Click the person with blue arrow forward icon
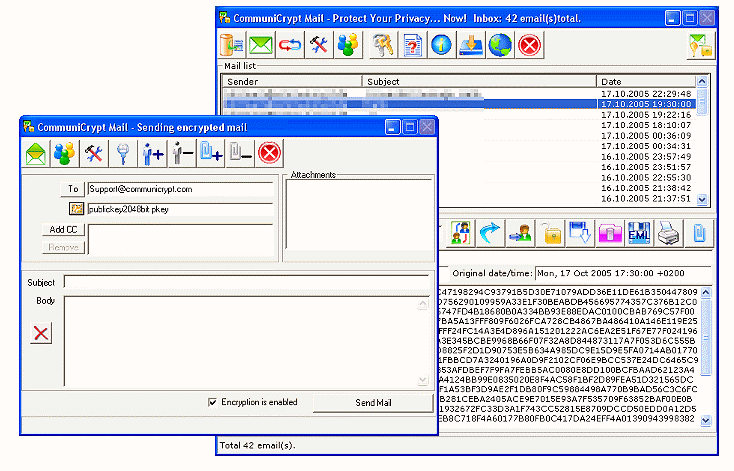The height and width of the screenshot is (471, 734). (x=520, y=233)
